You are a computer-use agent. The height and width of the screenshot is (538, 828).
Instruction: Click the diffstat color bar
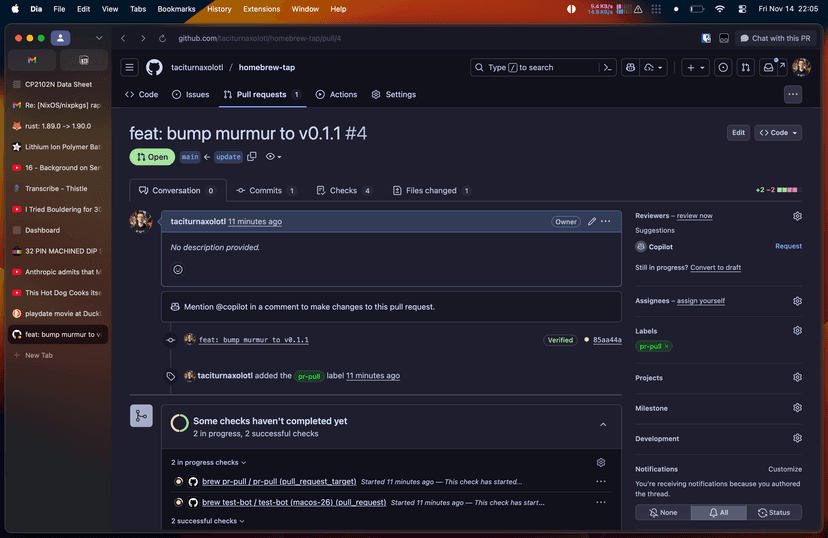click(789, 190)
